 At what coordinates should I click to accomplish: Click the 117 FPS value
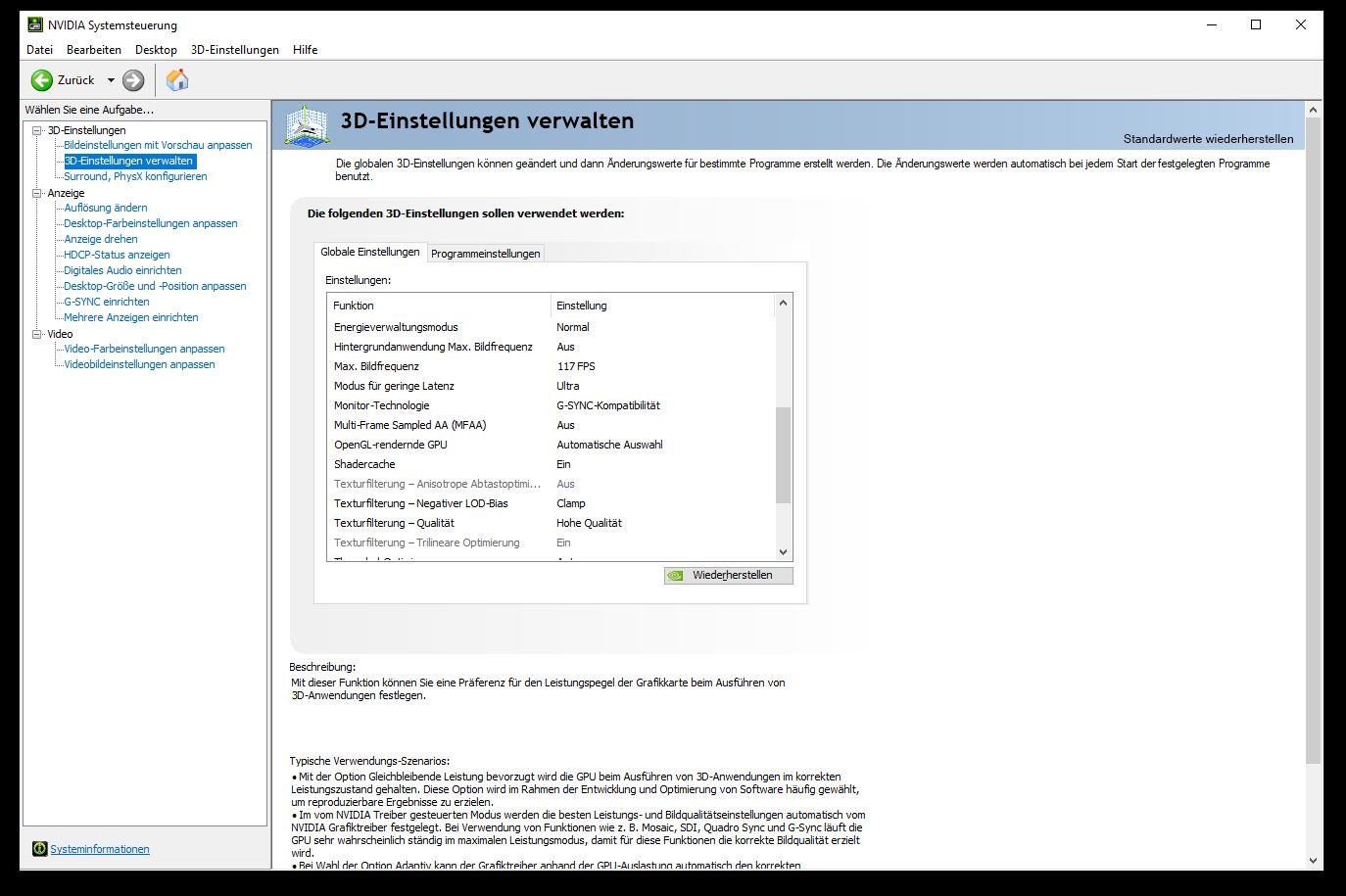point(576,366)
